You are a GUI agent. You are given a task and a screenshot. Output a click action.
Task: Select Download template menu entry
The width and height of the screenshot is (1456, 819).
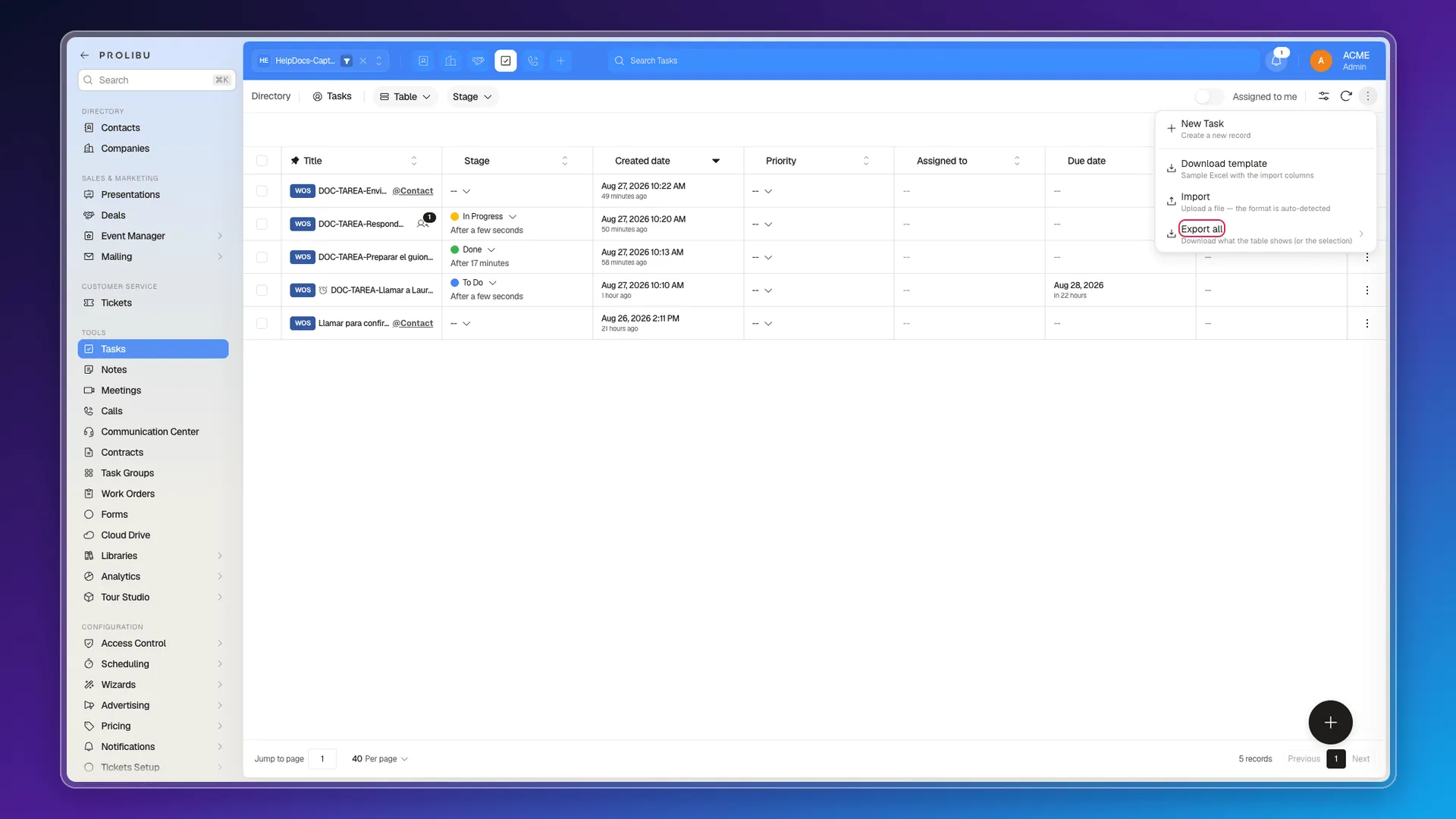1265,169
